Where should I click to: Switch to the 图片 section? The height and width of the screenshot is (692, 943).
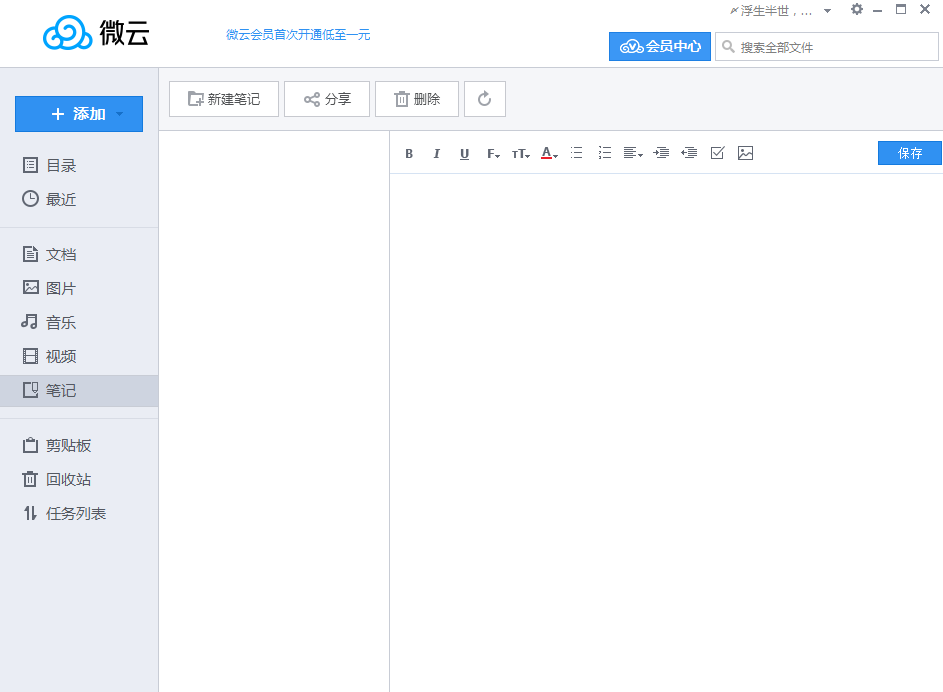pos(60,287)
